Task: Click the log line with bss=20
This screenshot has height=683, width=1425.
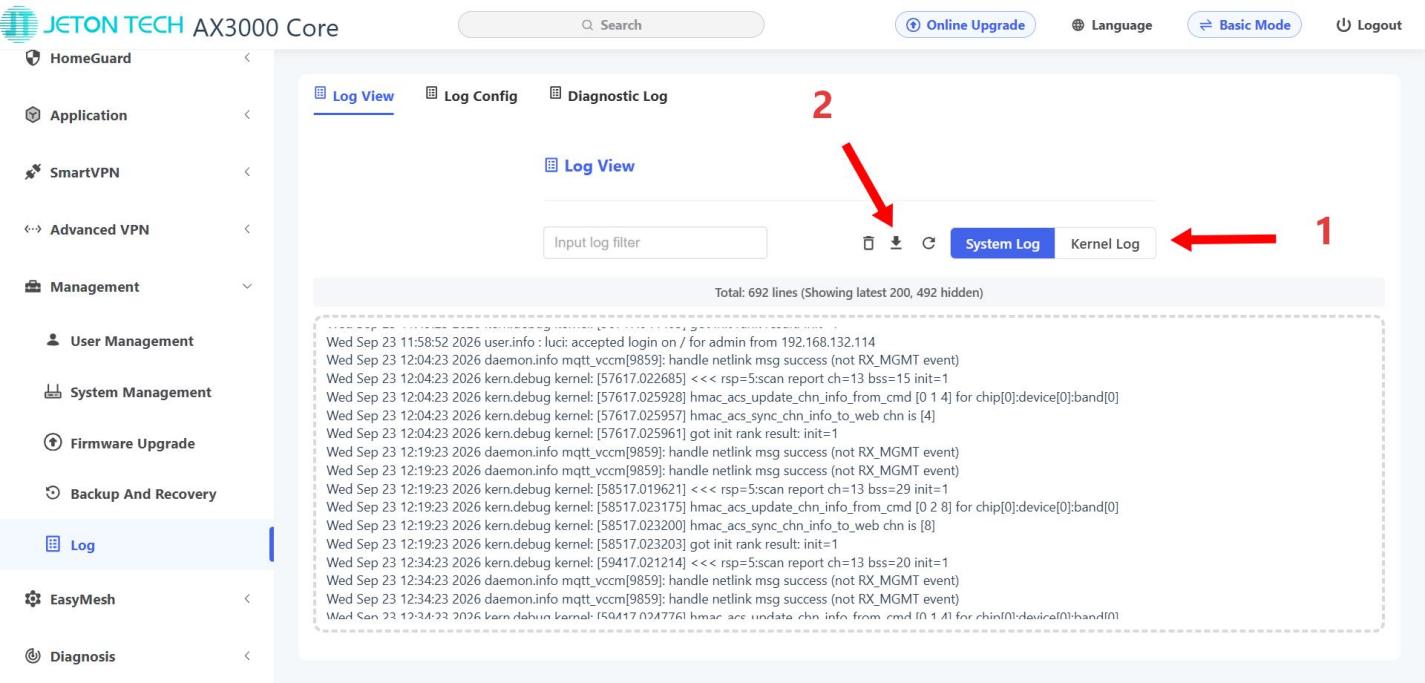Action: (x=637, y=563)
